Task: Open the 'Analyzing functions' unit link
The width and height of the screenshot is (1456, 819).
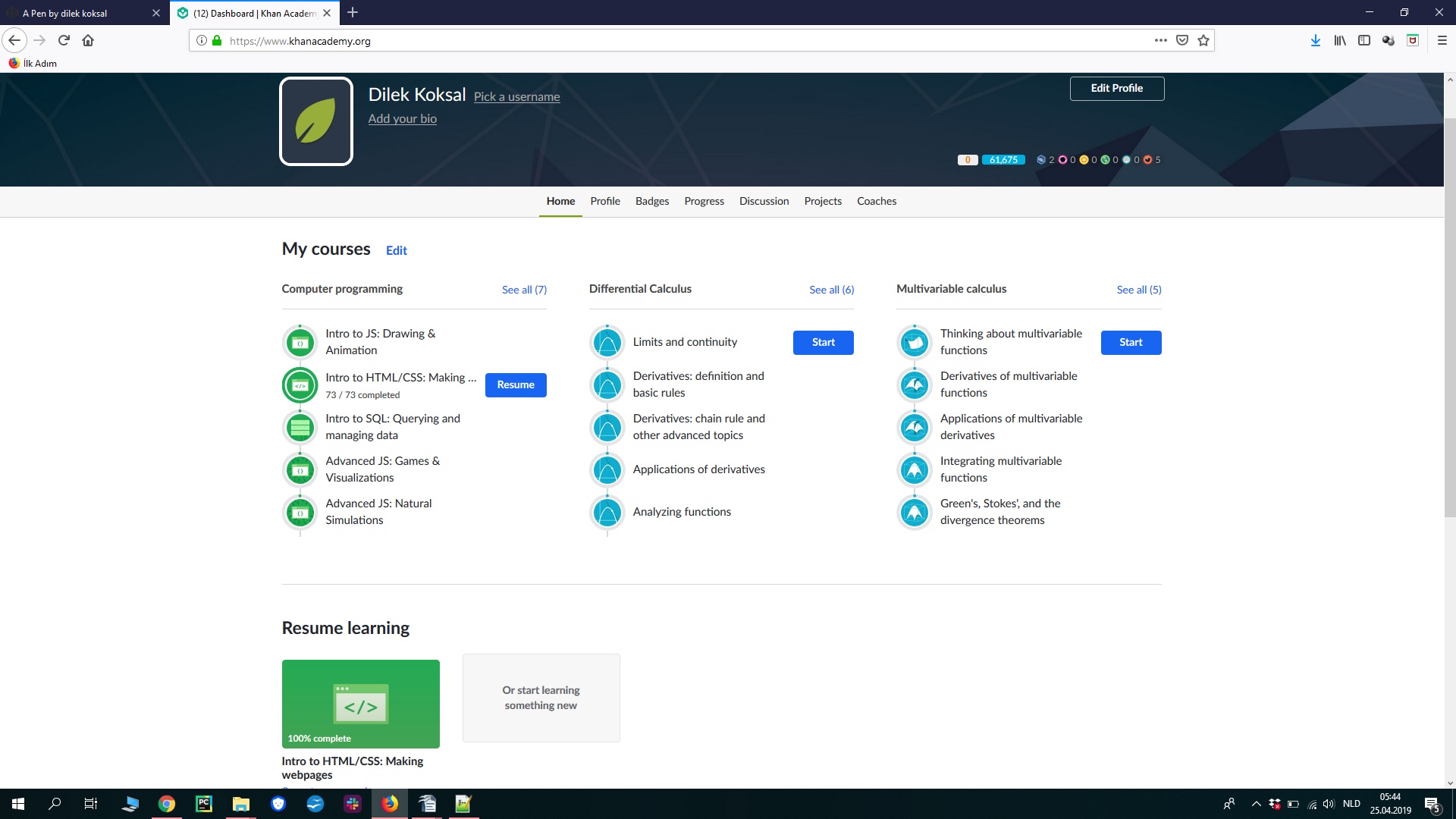Action: coord(682,513)
